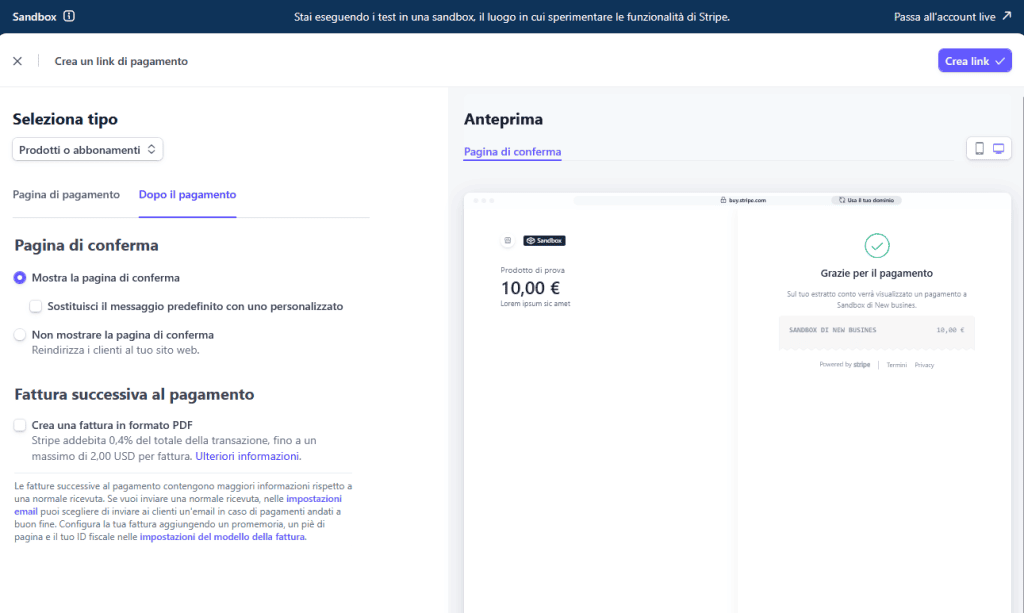The height and width of the screenshot is (613, 1024).
Task: Click the Crea link button
Action: [974, 60]
